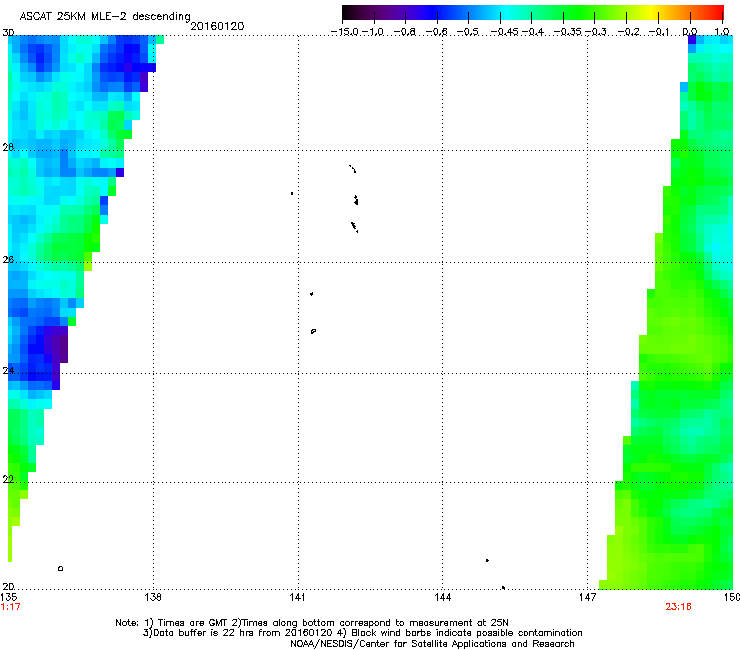Screen dimensions: 740x650
Task: Click the '-0.2' color scale label
Action: 629,32
